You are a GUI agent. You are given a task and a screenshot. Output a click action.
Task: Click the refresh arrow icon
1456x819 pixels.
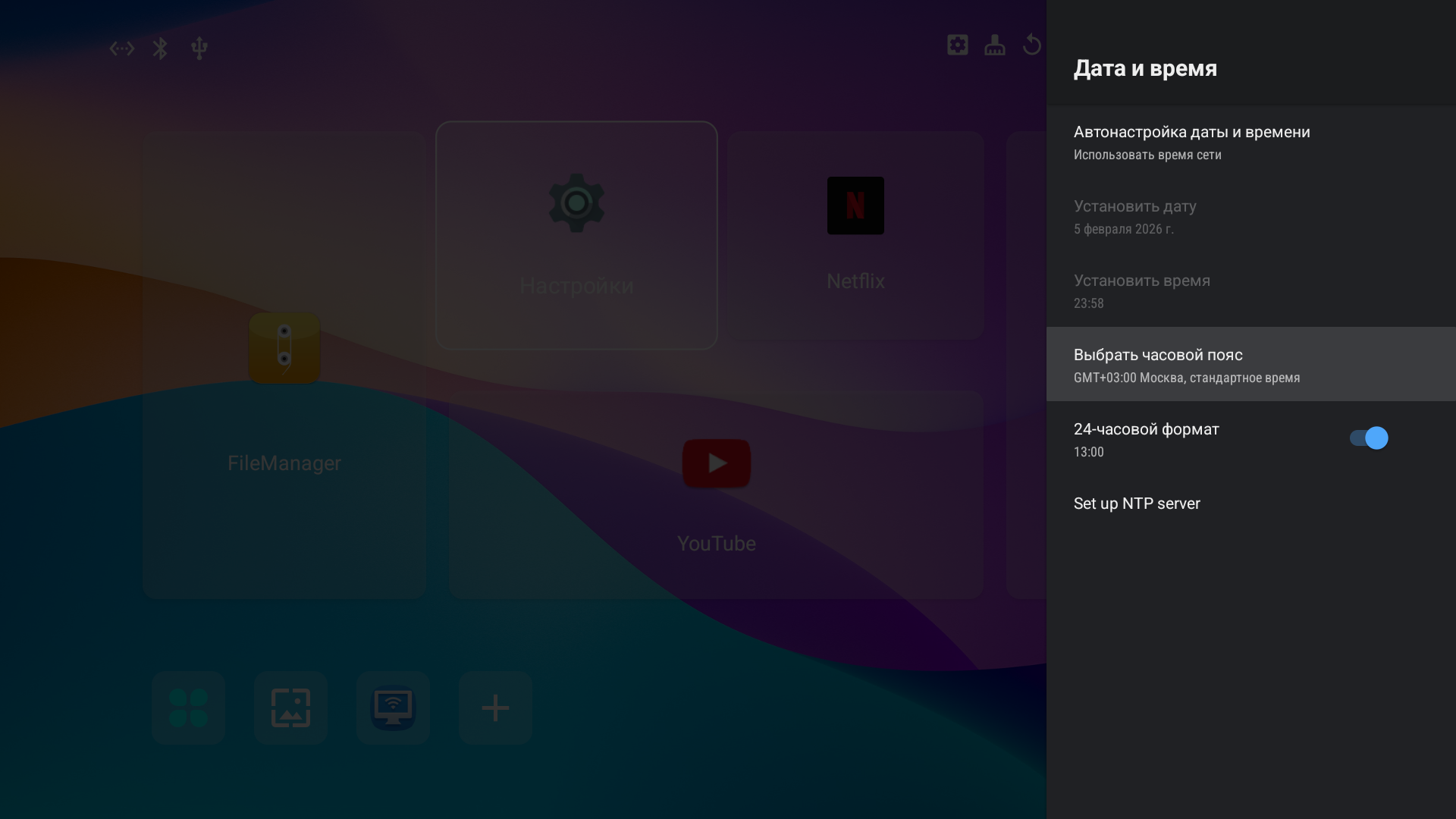(1031, 45)
